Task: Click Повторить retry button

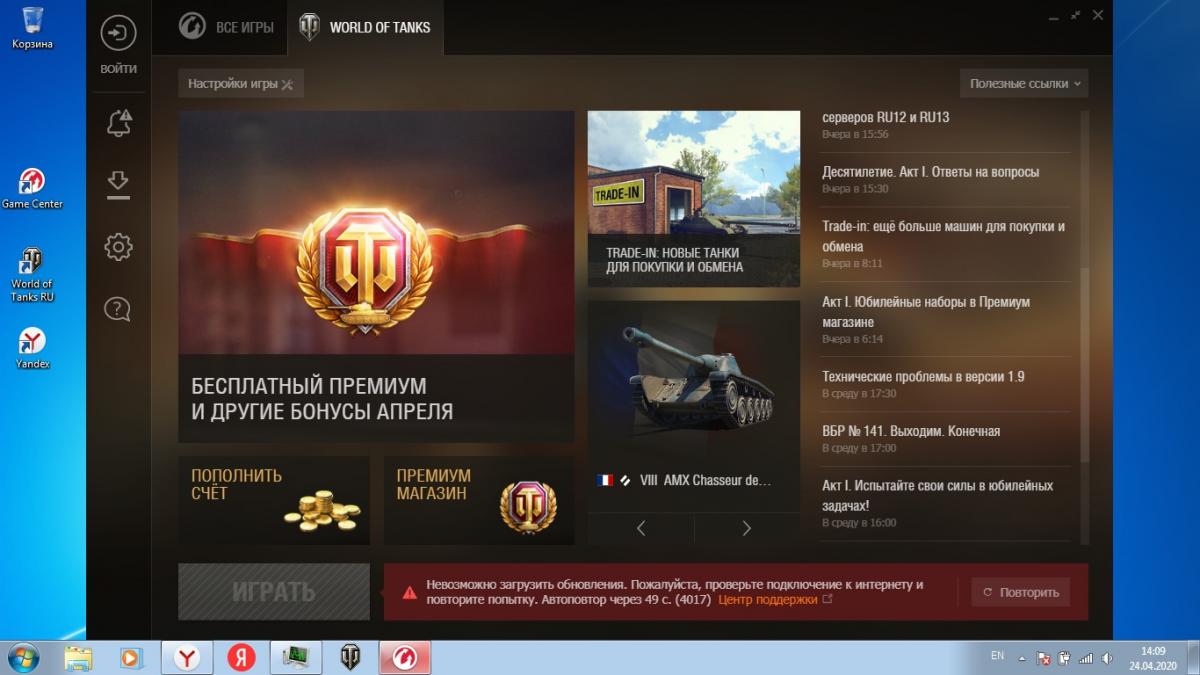Action: tap(1020, 592)
